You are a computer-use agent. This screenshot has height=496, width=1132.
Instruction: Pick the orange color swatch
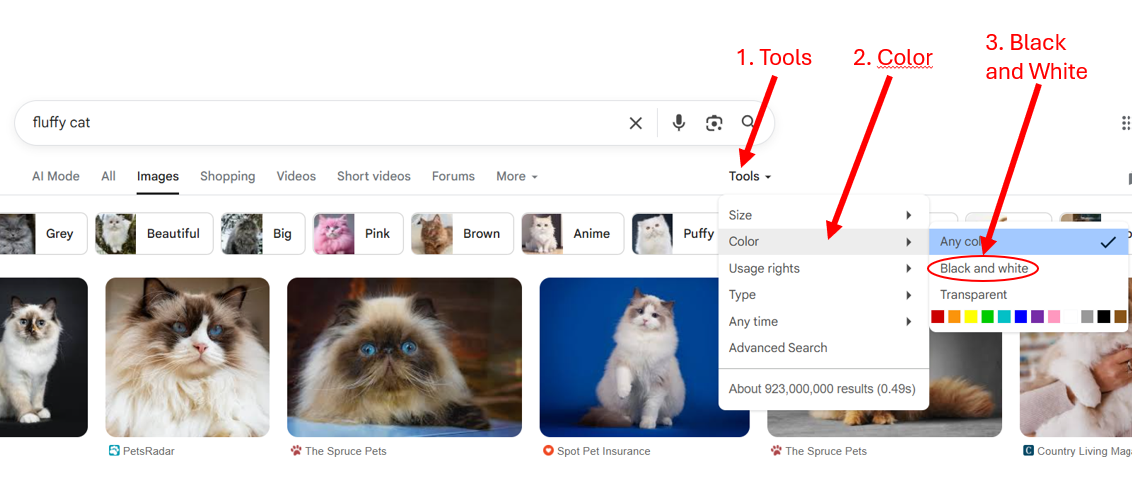(x=954, y=316)
